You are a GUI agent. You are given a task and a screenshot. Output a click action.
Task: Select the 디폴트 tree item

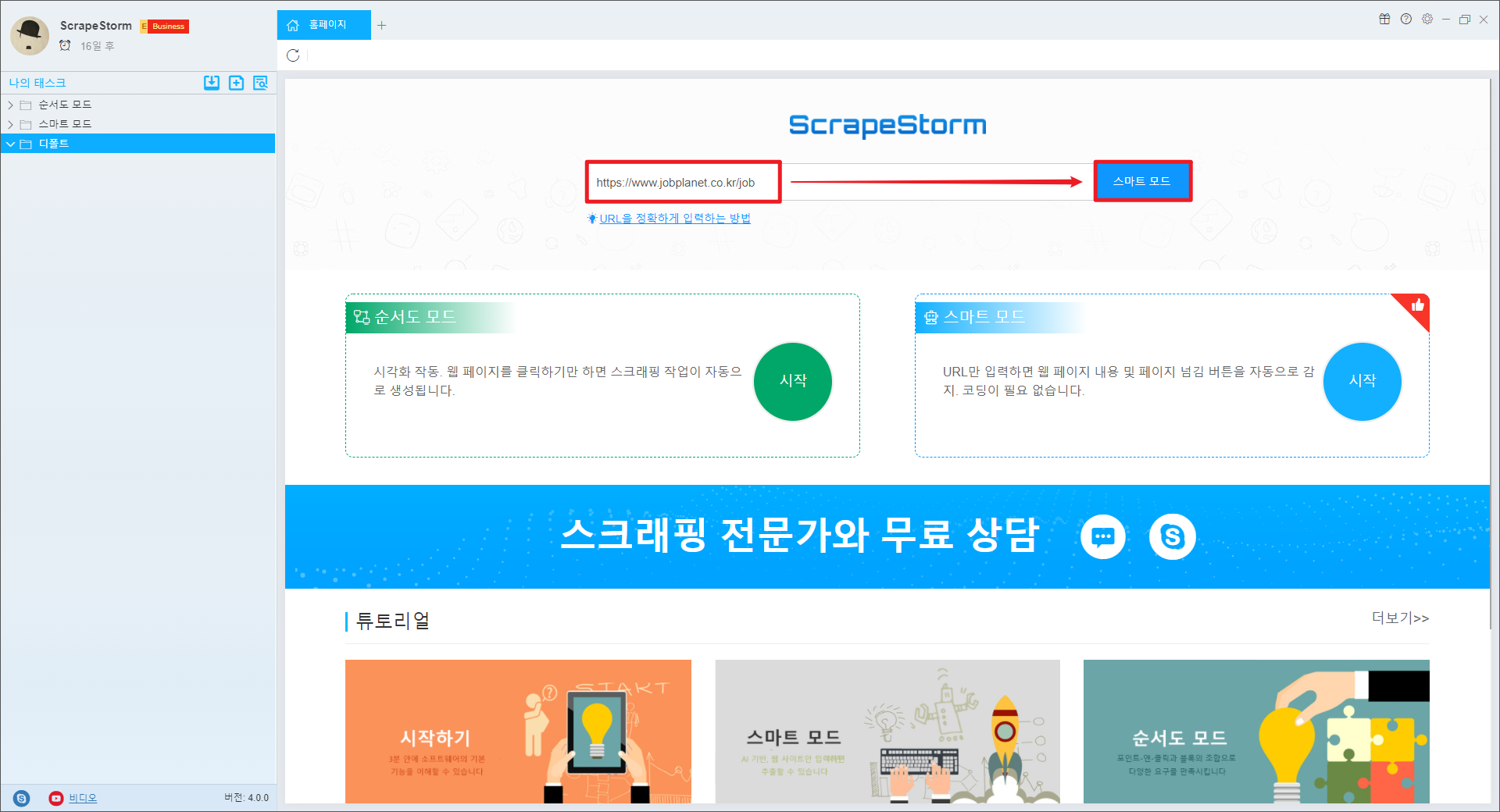click(138, 144)
